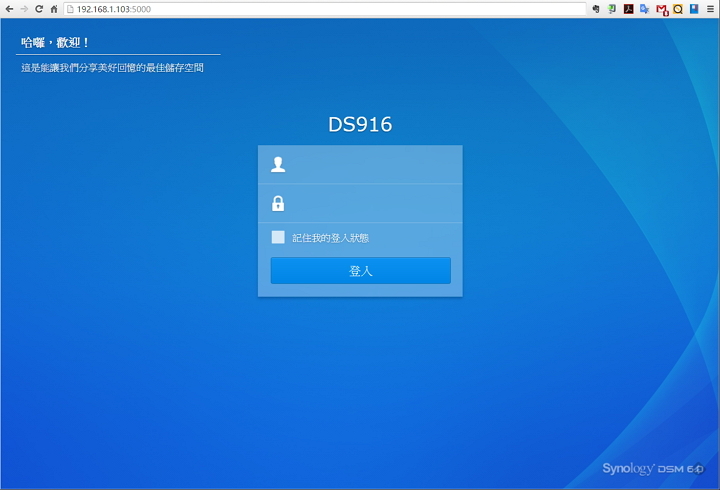Open the Chrome hamburger menu
Screen dimensions: 720x490
tap(710, 8)
